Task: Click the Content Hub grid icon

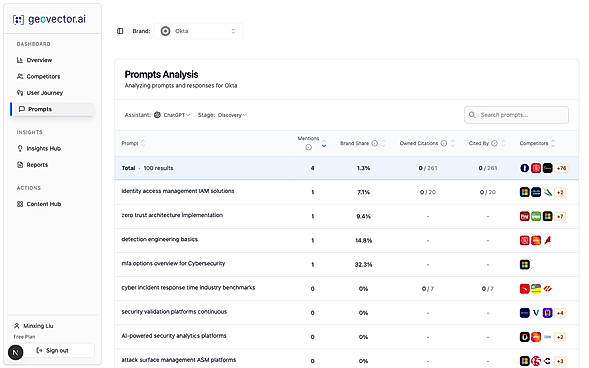Action: [20, 204]
